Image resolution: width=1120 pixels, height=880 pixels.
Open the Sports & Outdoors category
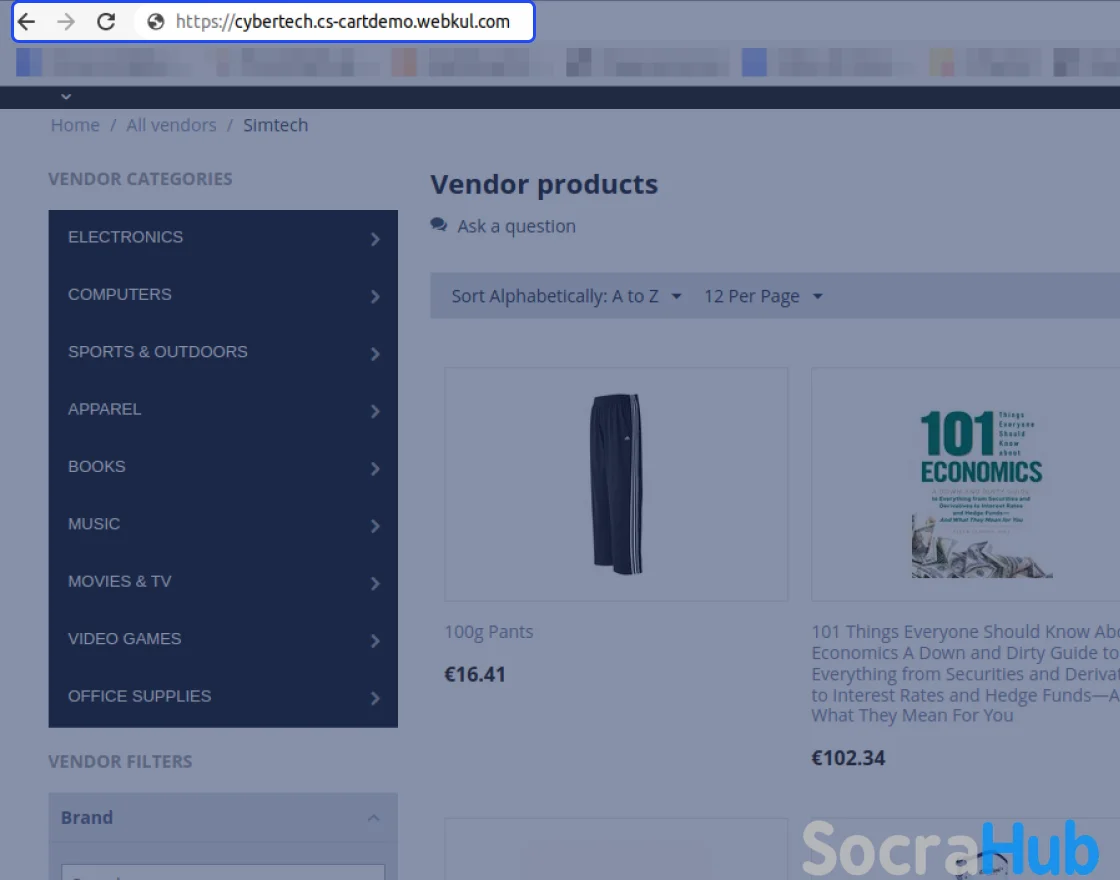(x=158, y=352)
